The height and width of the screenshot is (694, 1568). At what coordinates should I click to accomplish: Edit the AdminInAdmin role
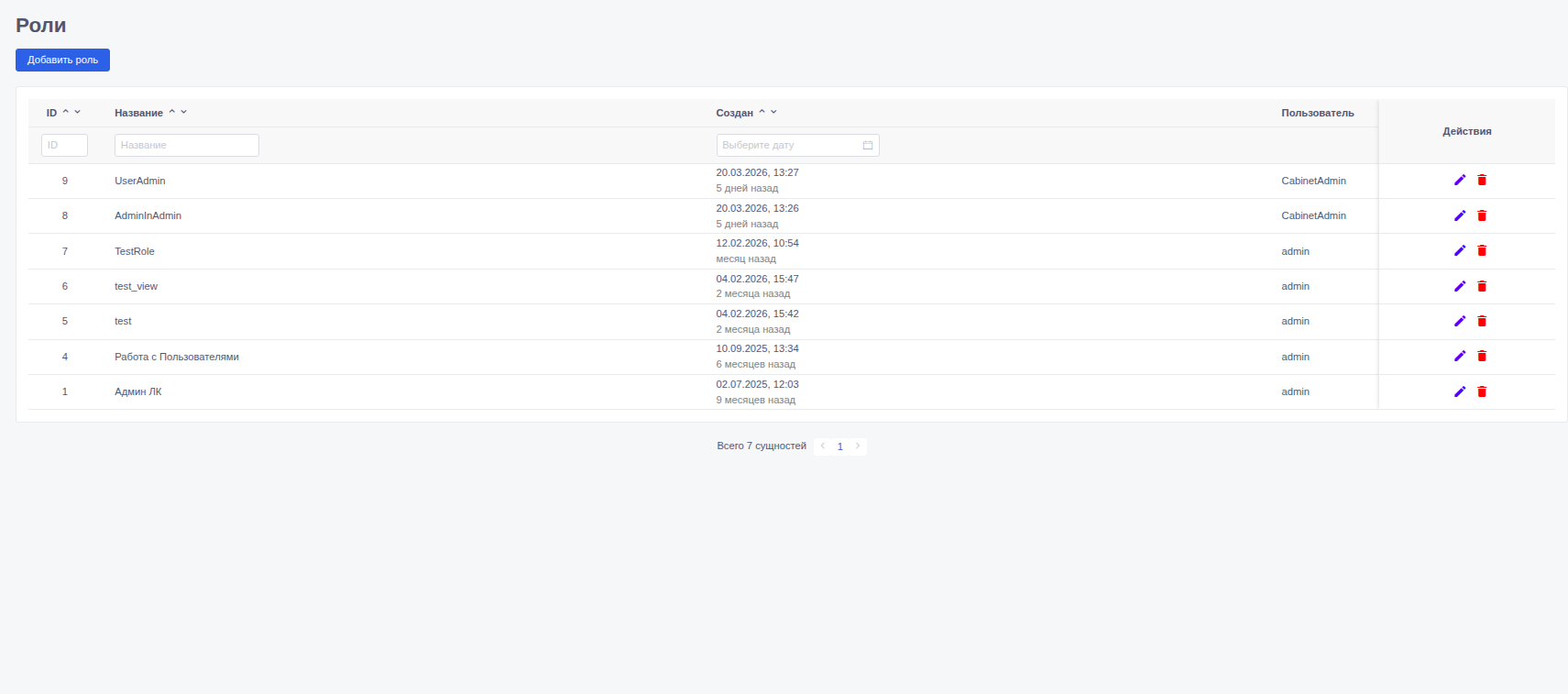[x=1460, y=215]
